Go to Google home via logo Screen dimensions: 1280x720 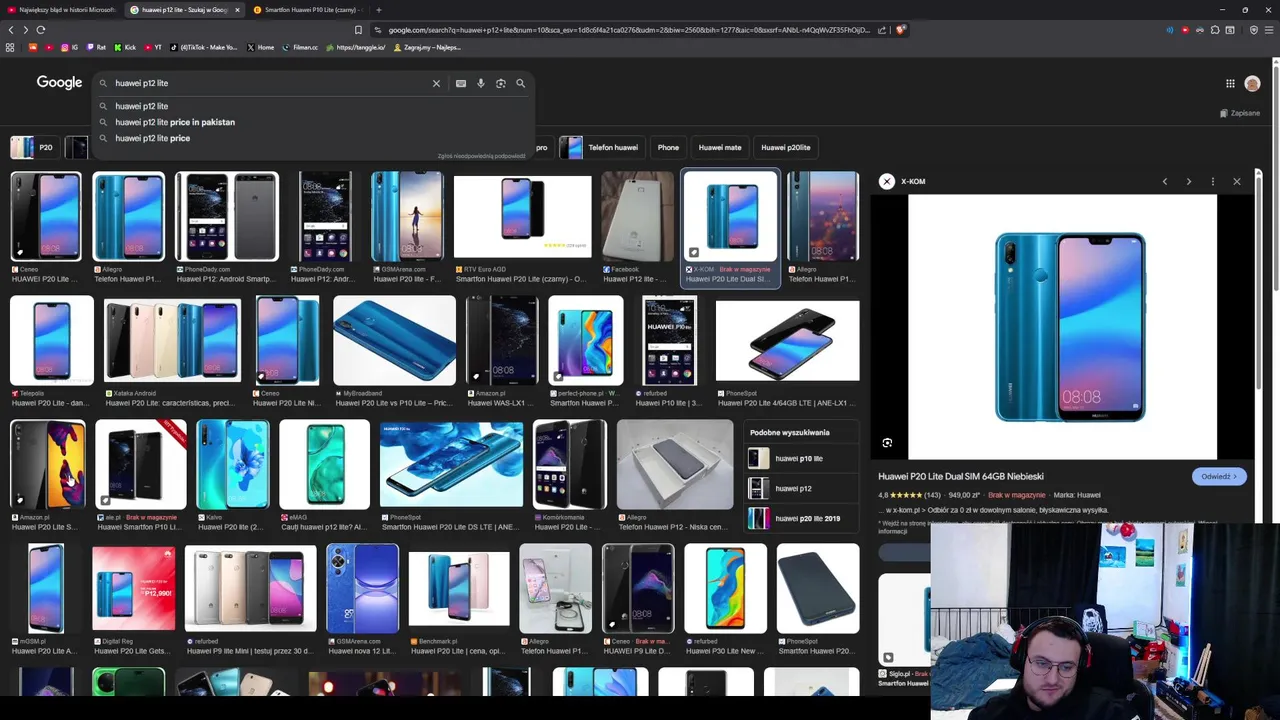(59, 83)
